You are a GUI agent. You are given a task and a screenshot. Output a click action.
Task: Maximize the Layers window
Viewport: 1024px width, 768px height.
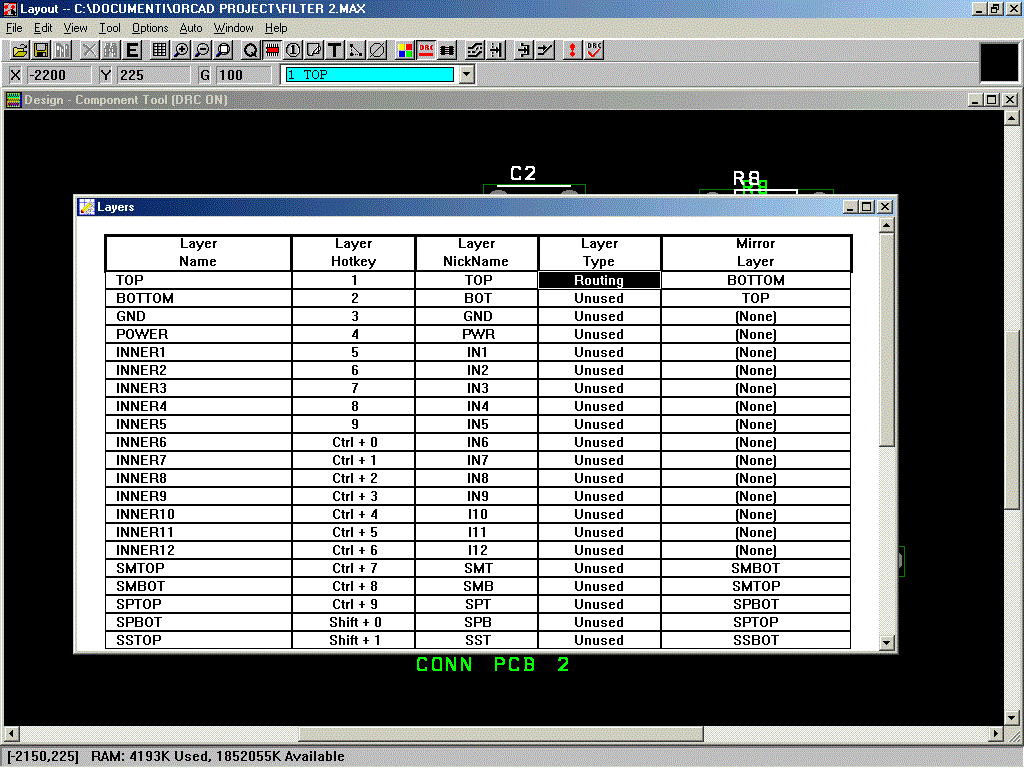(867, 207)
